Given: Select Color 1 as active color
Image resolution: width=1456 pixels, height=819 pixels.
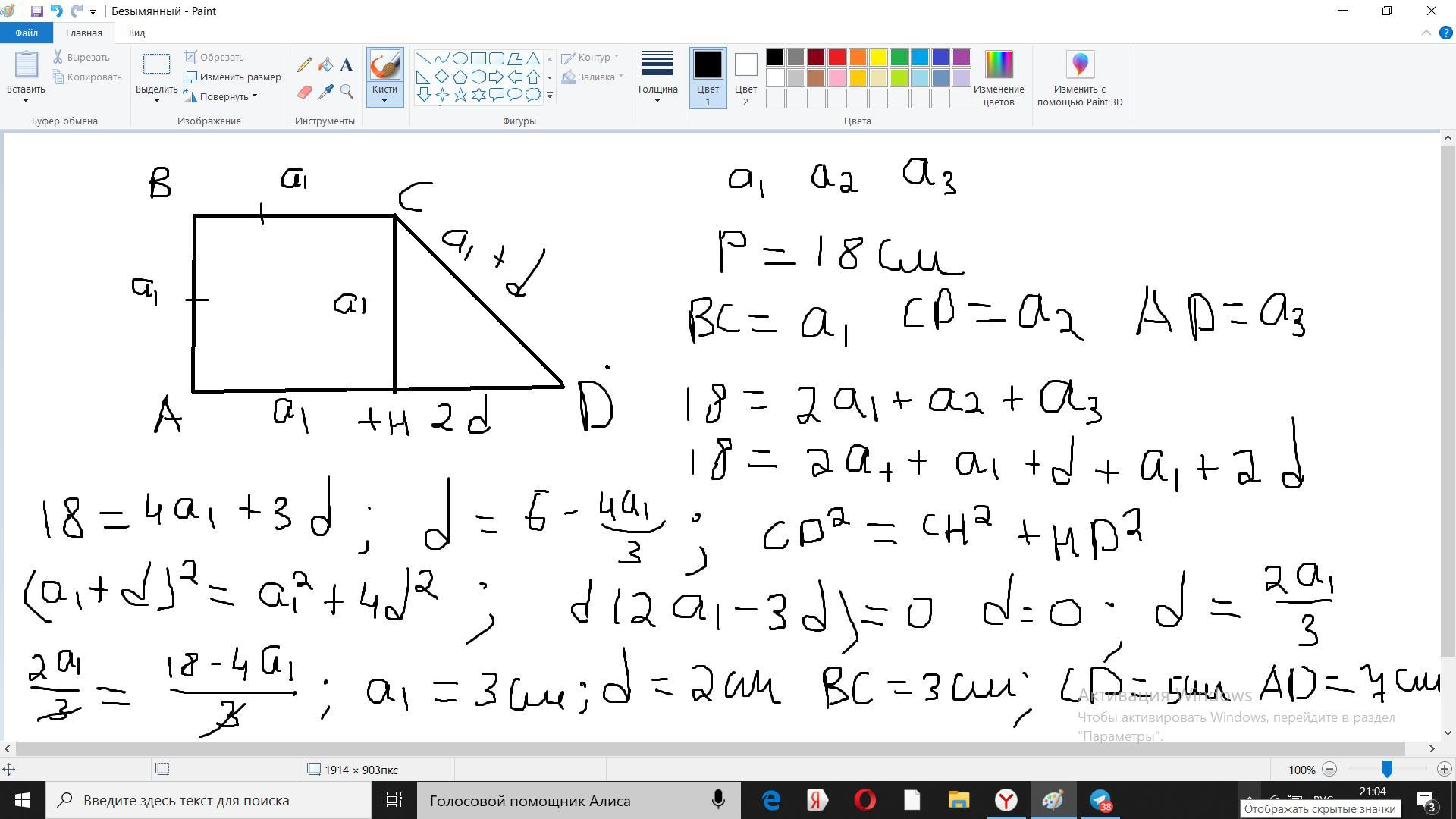Looking at the screenshot, I should [708, 77].
